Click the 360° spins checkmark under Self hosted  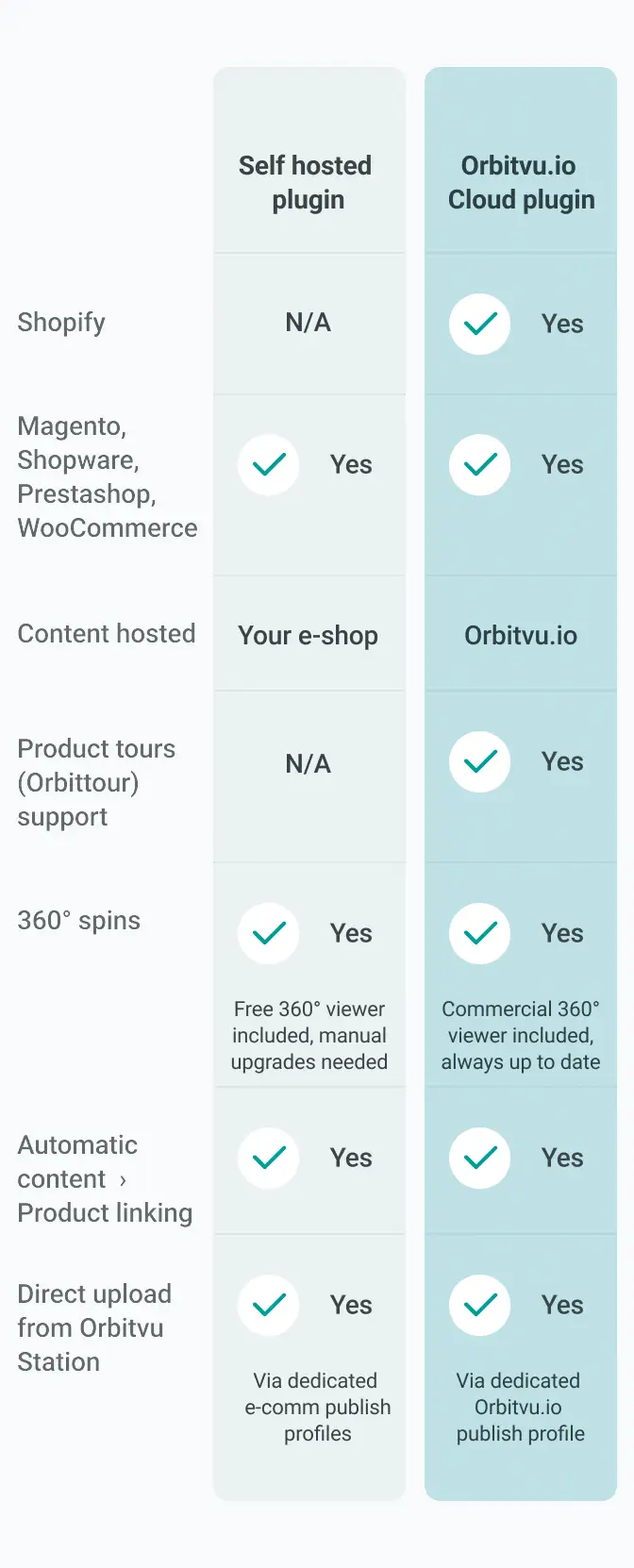[x=269, y=934]
